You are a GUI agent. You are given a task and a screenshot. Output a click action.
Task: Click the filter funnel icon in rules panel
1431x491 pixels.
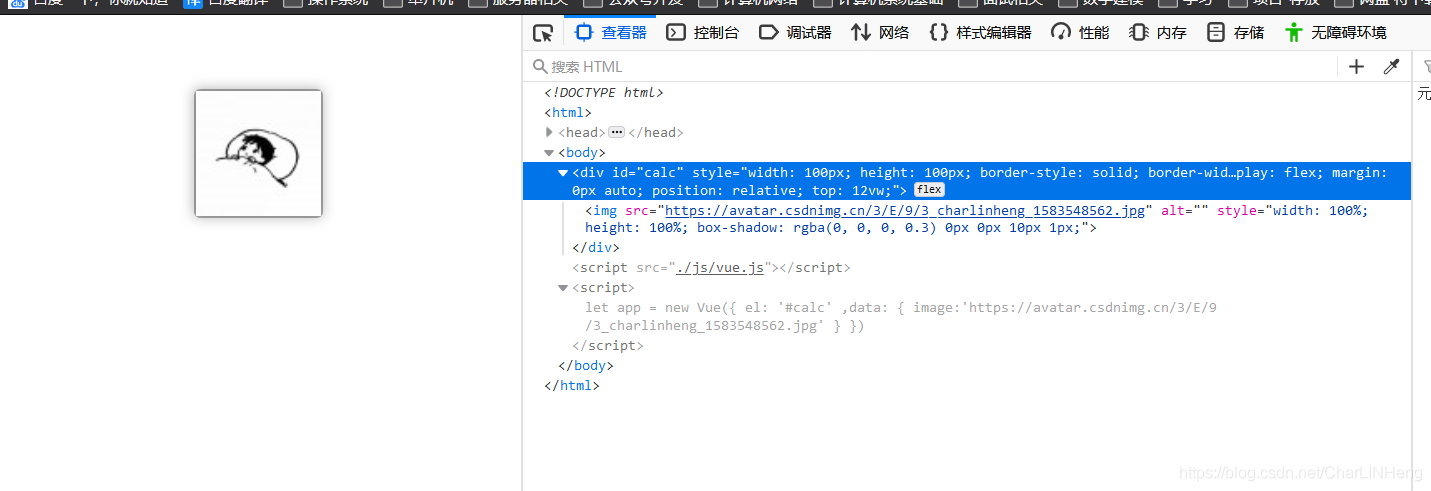[x=1426, y=67]
